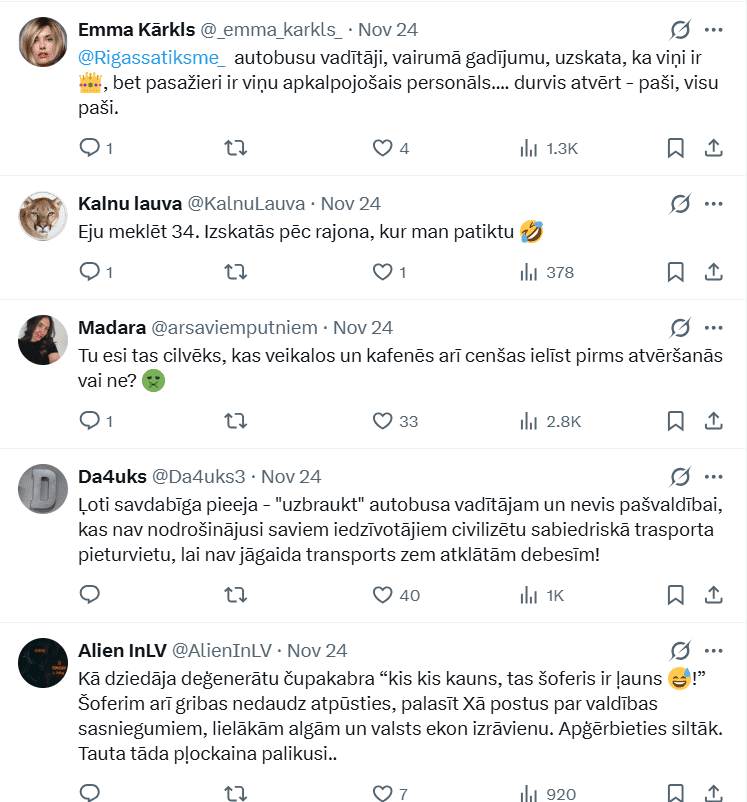This screenshot has height=802, width=747.
Task: Repost Kalnu lauva's tweet
Action: pos(235,272)
